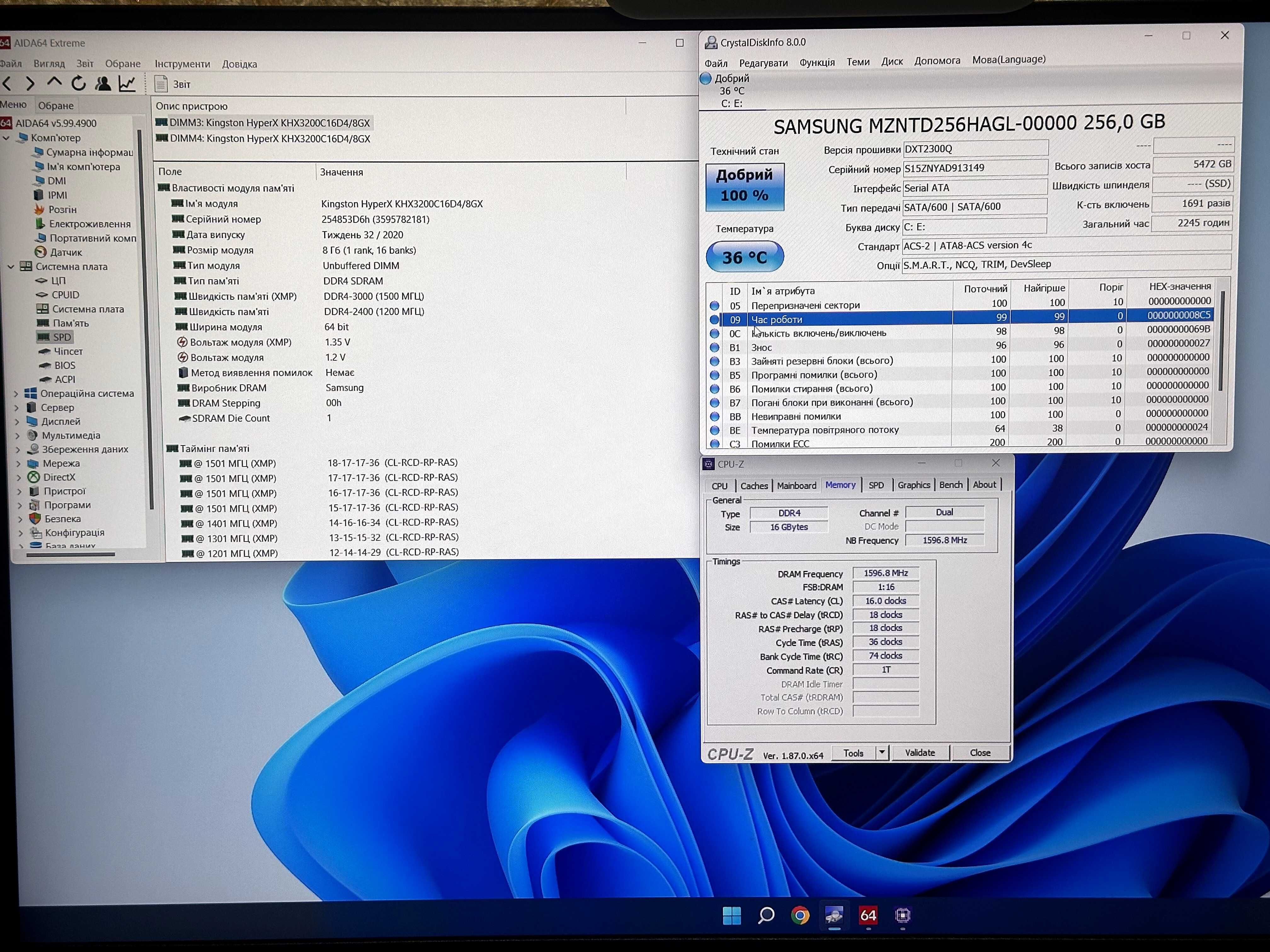Click the Validate button in CPU-Z
Image resolution: width=1270 pixels, height=952 pixels.
point(920,752)
